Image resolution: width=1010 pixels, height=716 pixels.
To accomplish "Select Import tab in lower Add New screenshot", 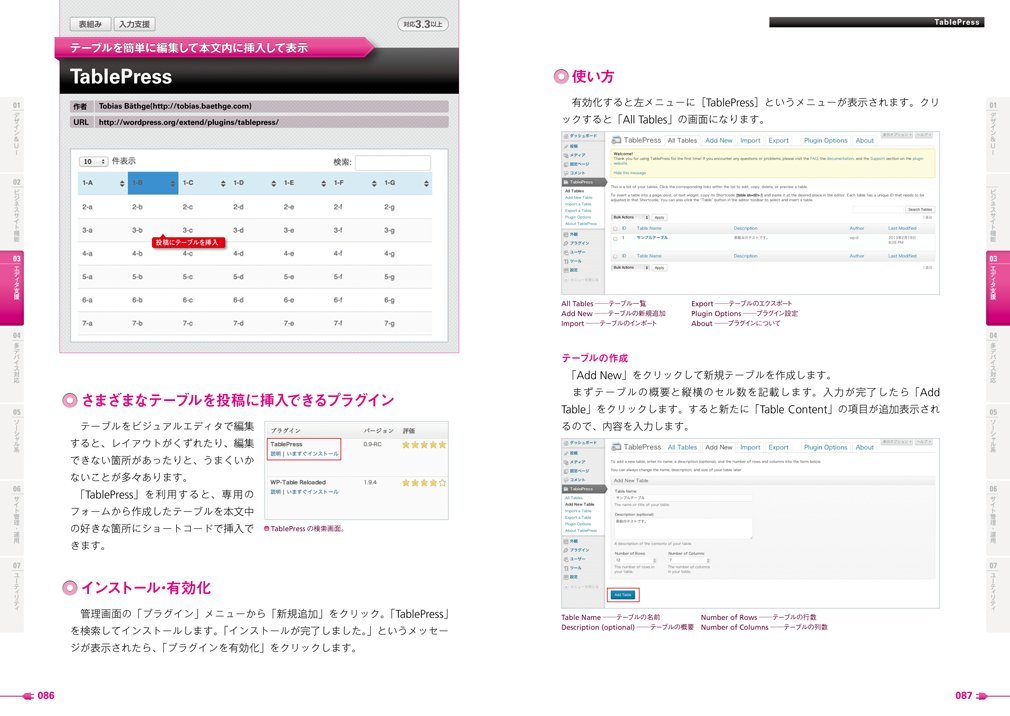I will pos(750,447).
